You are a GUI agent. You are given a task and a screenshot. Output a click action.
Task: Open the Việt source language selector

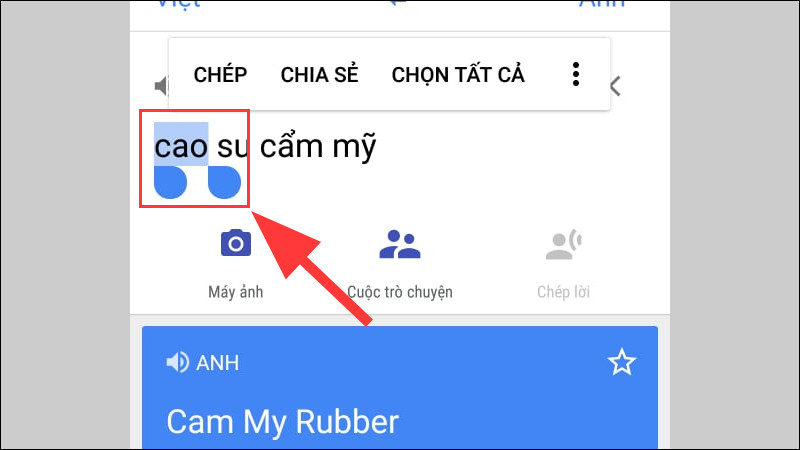pyautogui.click(x=179, y=4)
